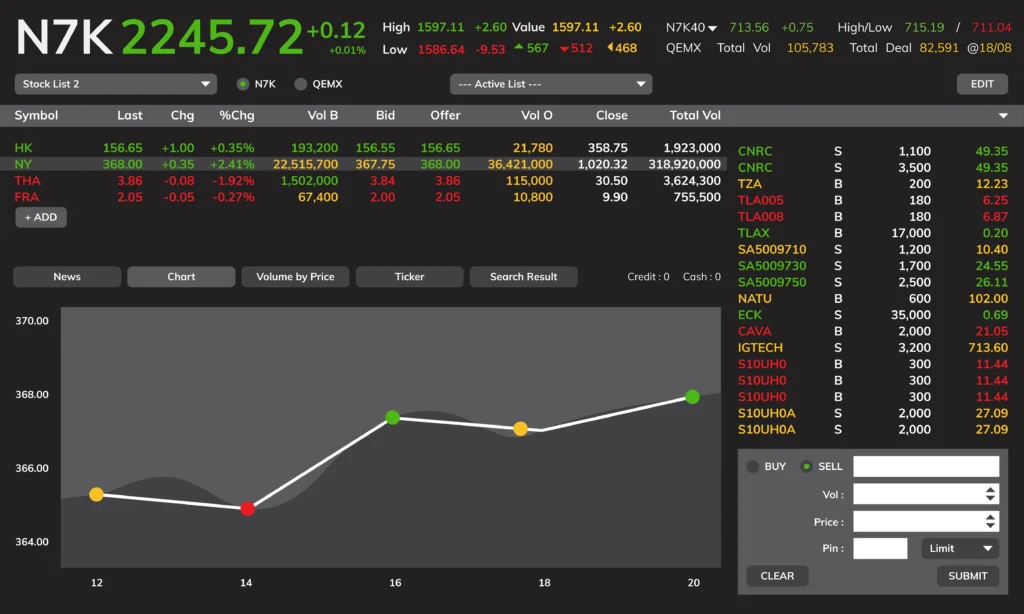Click the red down-arrow decliners indicator
Image resolution: width=1024 pixels, height=614 pixels.
point(565,49)
